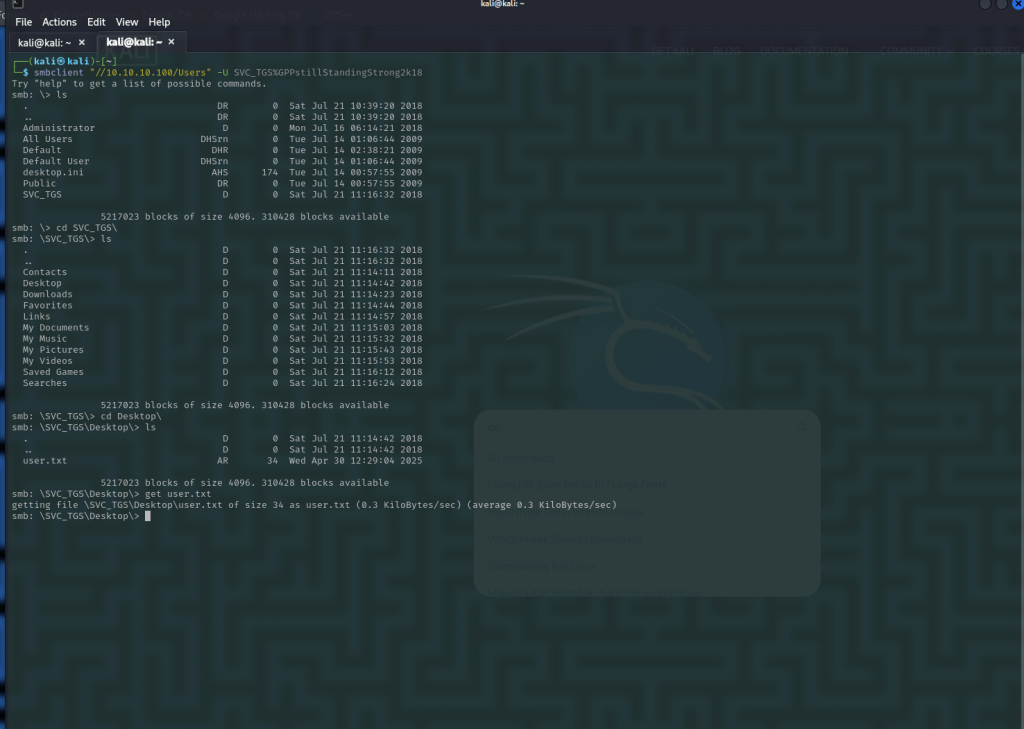Close the terminal window

click(1016, 5)
